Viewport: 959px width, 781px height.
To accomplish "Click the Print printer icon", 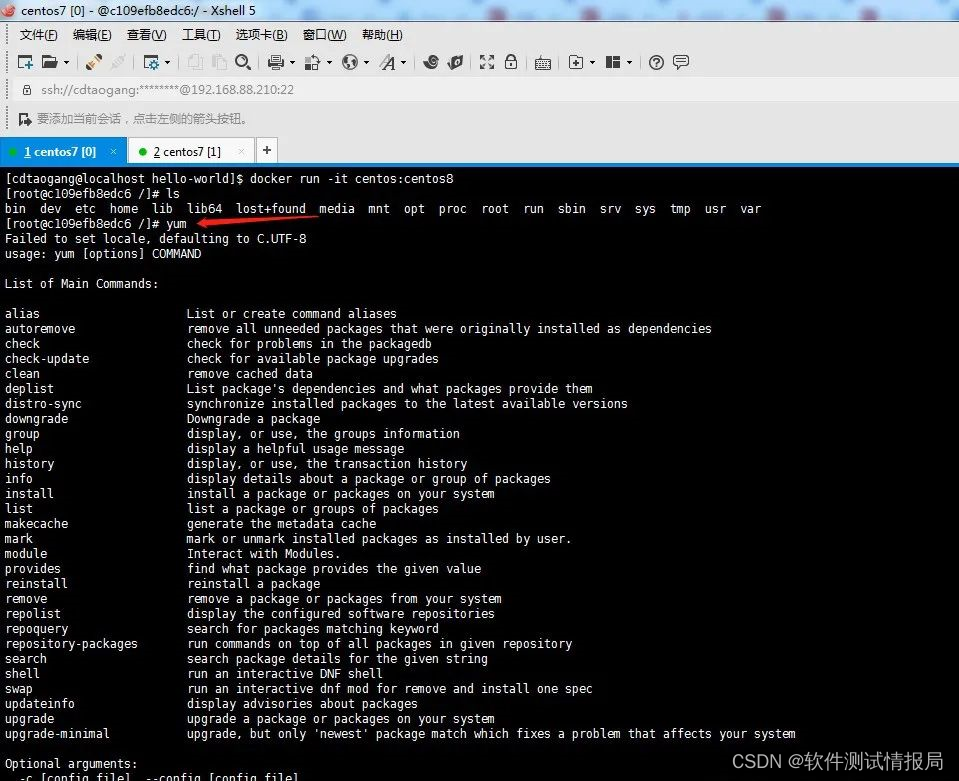I will [276, 62].
